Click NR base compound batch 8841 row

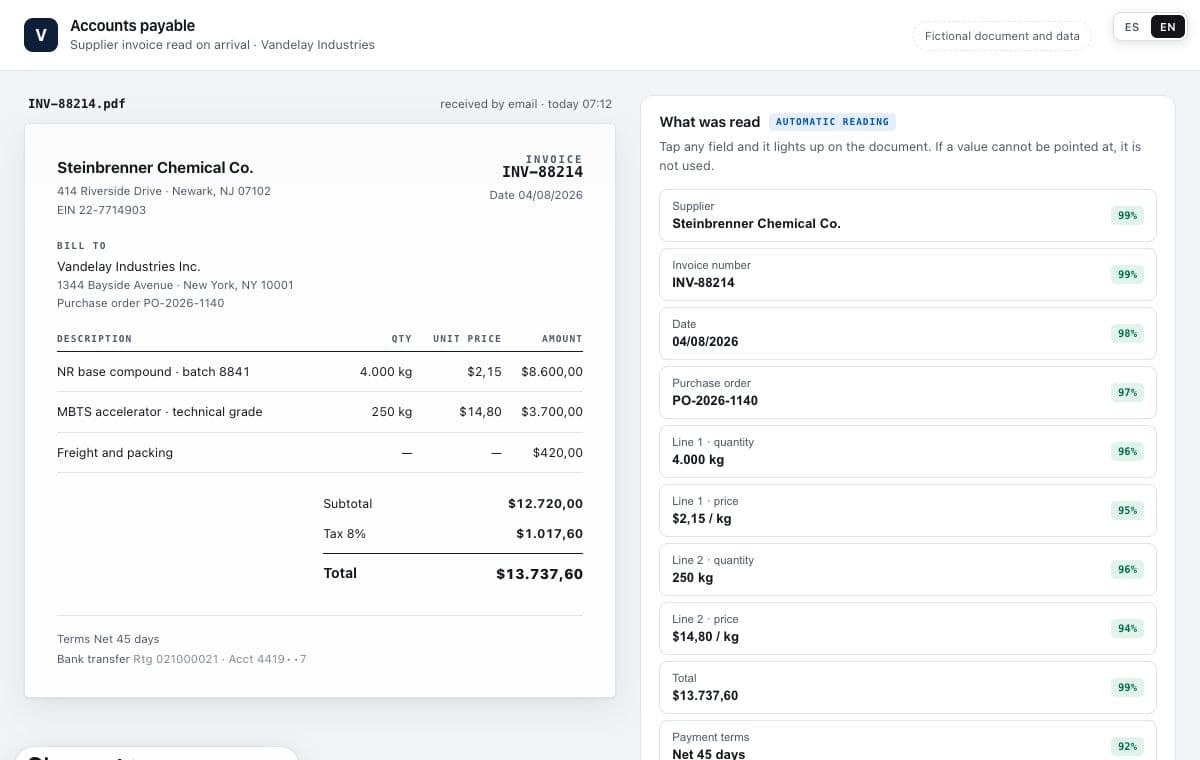click(x=320, y=371)
